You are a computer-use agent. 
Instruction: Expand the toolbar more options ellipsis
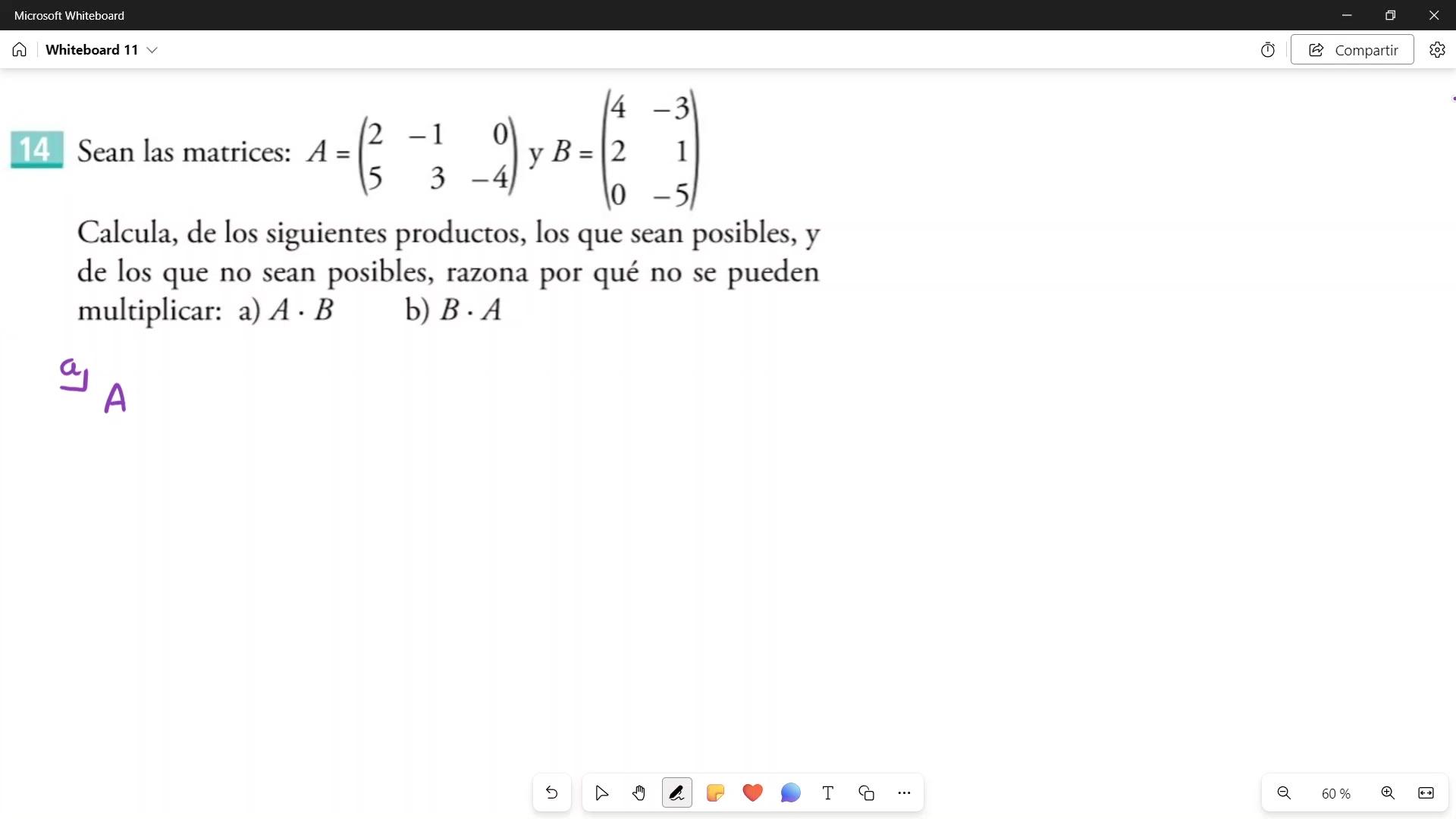pos(904,793)
